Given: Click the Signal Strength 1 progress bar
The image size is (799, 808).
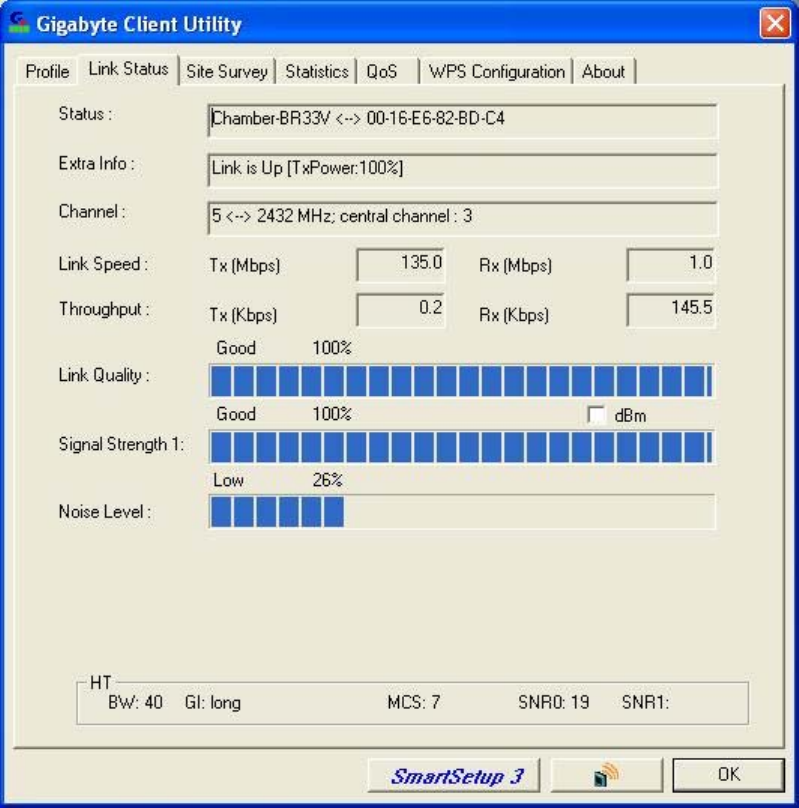Looking at the screenshot, I should 462,447.
